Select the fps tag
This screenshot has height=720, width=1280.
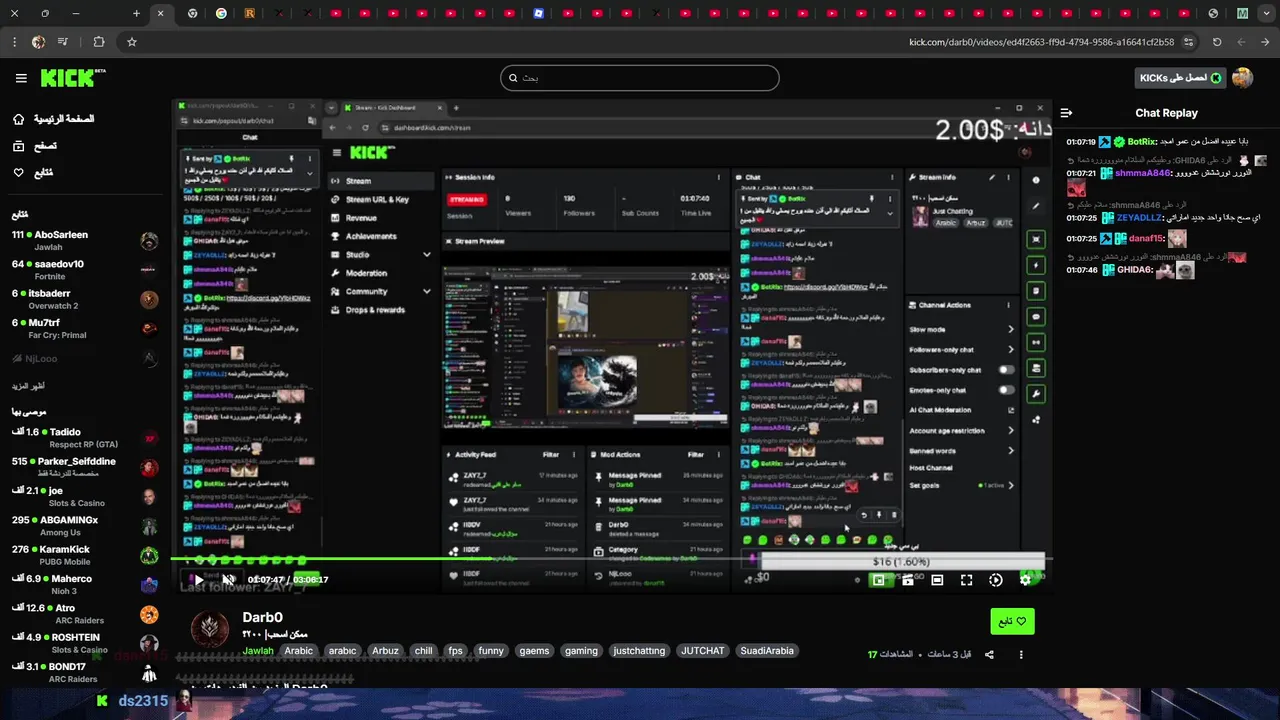(456, 651)
